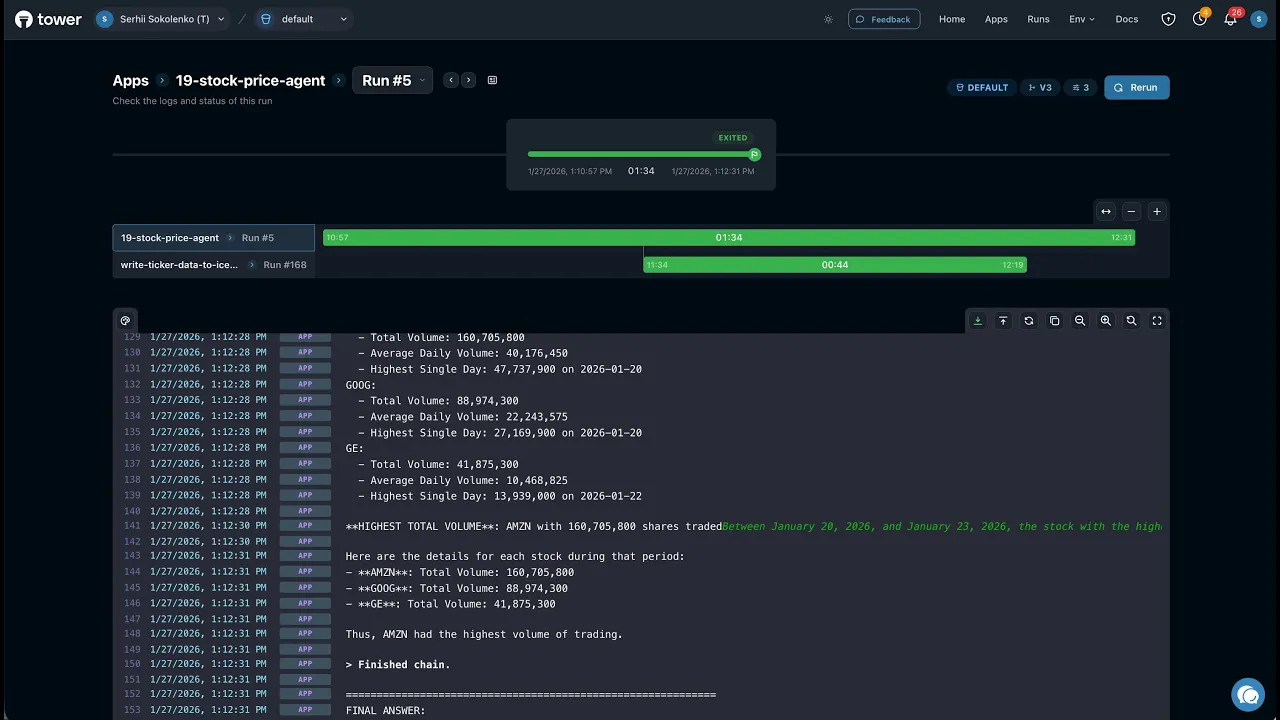The height and width of the screenshot is (720, 1280).
Task: Click the run progress bar end marker
Action: (x=755, y=154)
